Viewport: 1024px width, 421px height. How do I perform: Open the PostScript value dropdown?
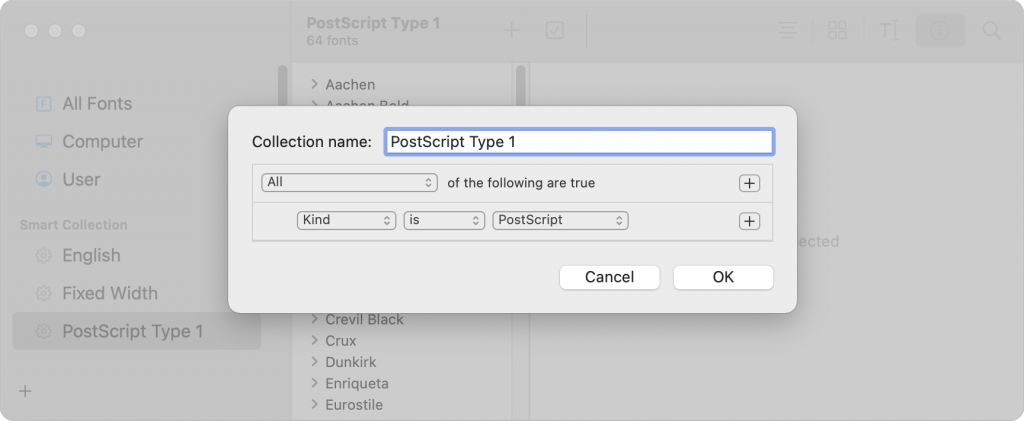pyautogui.click(x=560, y=220)
